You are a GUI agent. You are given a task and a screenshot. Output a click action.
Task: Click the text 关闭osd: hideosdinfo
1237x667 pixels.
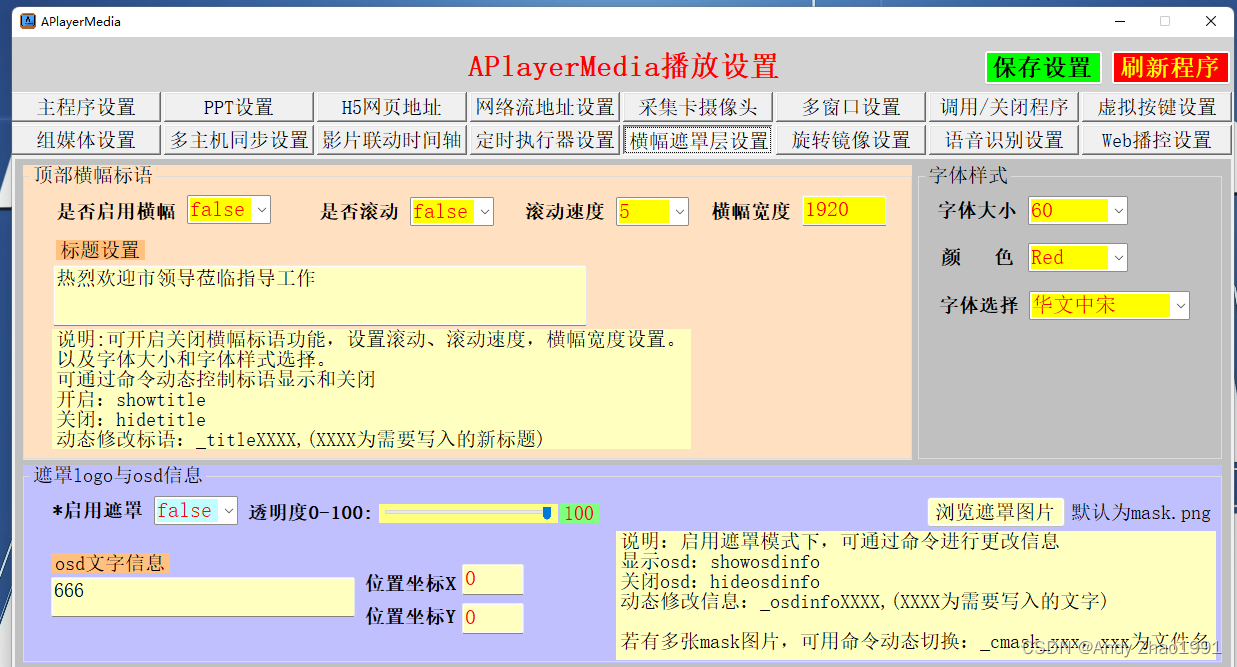point(720,582)
